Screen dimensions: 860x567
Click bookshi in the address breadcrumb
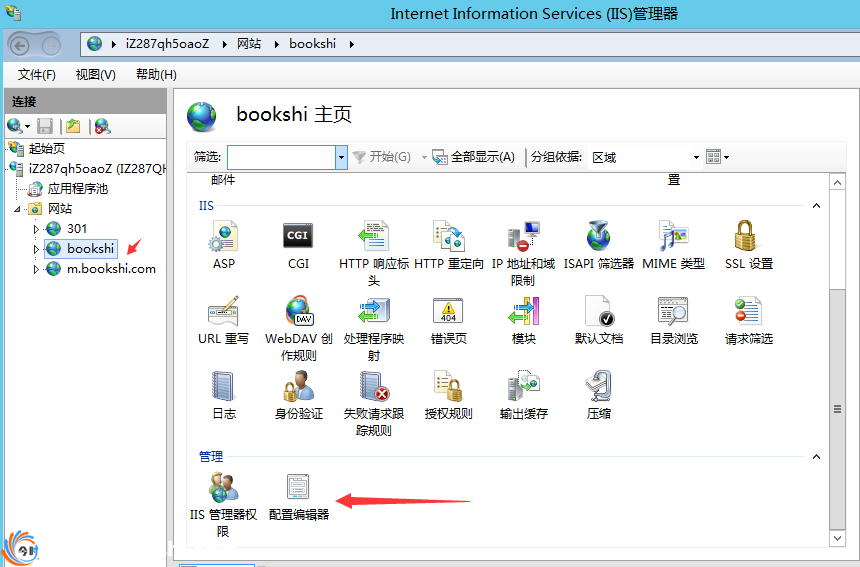coord(313,44)
